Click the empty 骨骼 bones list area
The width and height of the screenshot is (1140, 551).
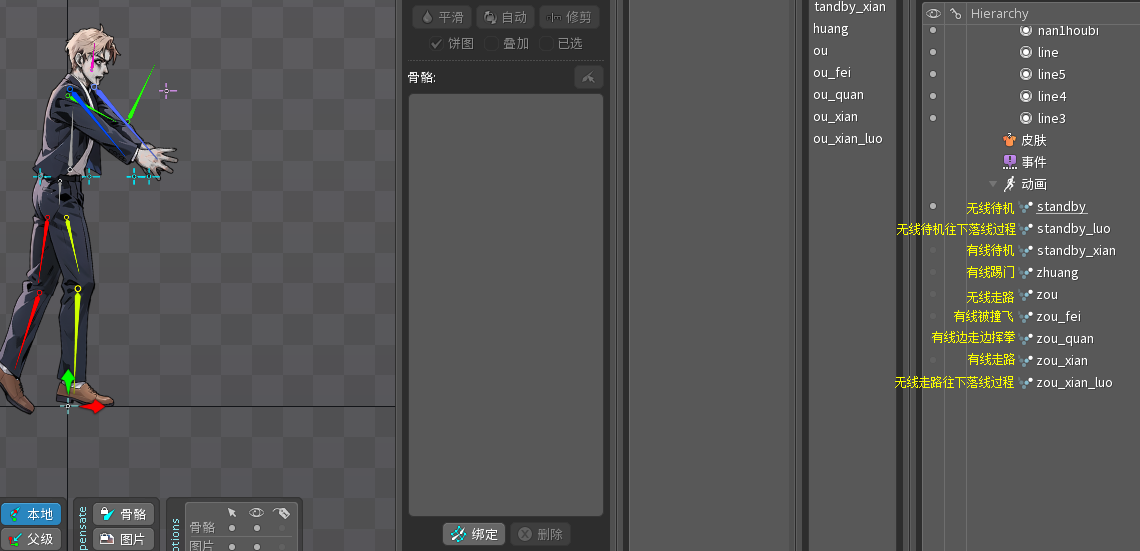tap(505, 300)
